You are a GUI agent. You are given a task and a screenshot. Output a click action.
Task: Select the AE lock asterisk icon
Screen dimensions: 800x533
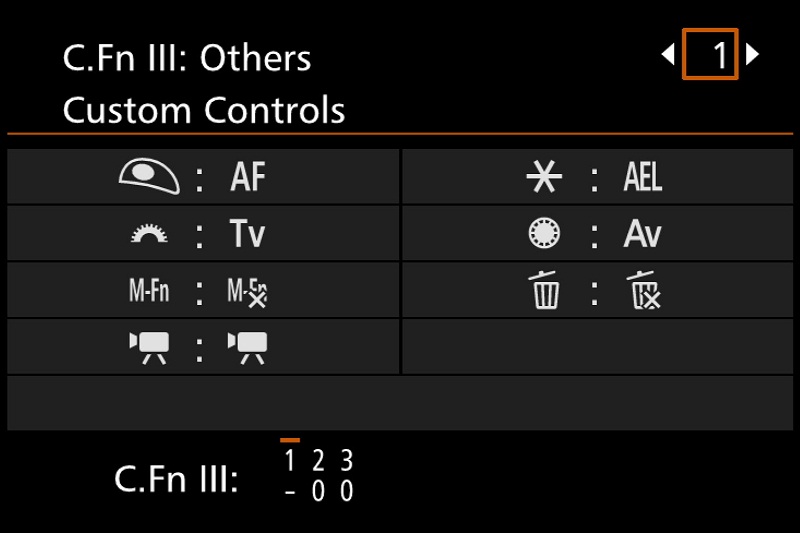point(544,177)
